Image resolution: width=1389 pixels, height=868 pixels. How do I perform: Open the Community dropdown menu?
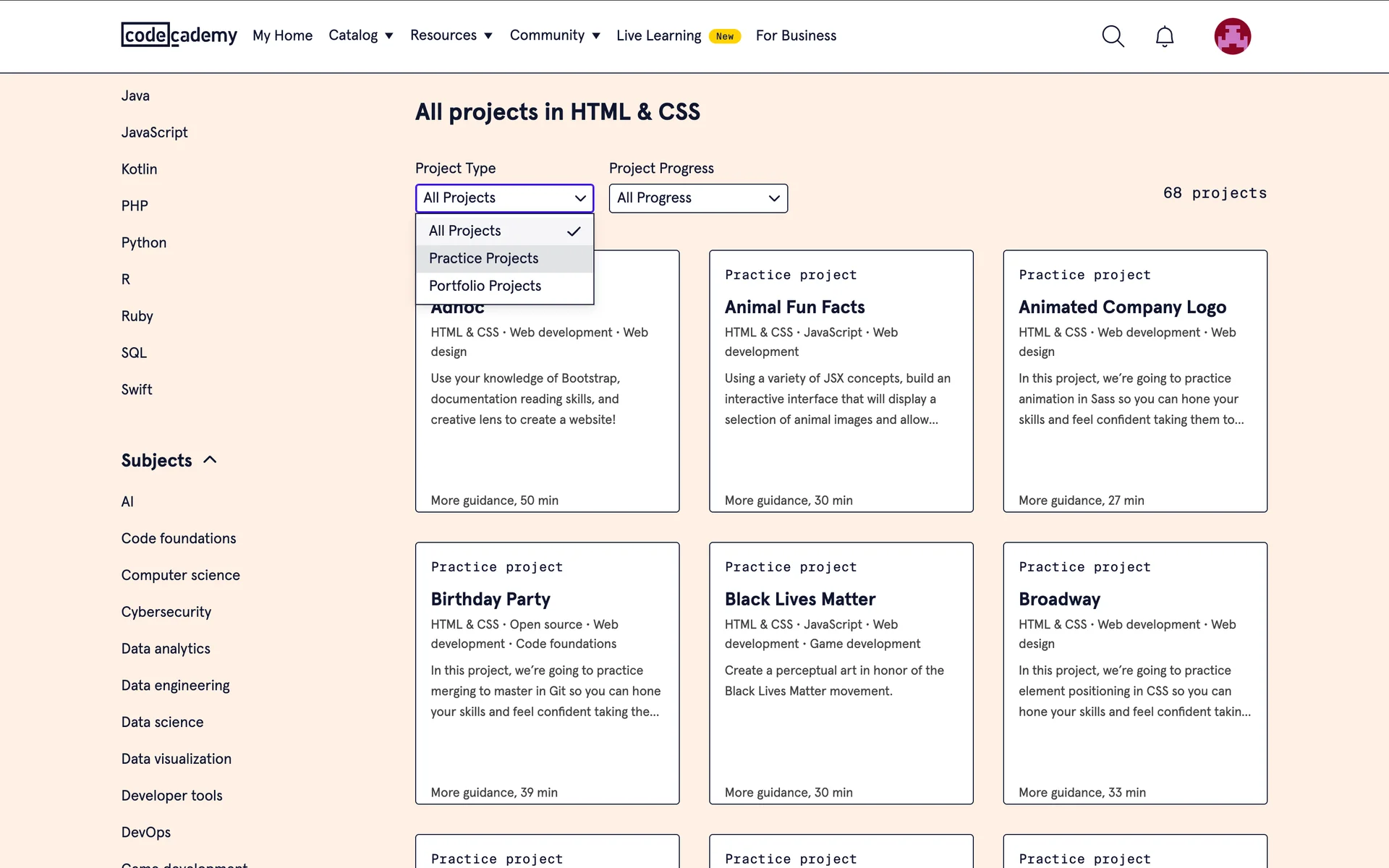click(x=554, y=35)
